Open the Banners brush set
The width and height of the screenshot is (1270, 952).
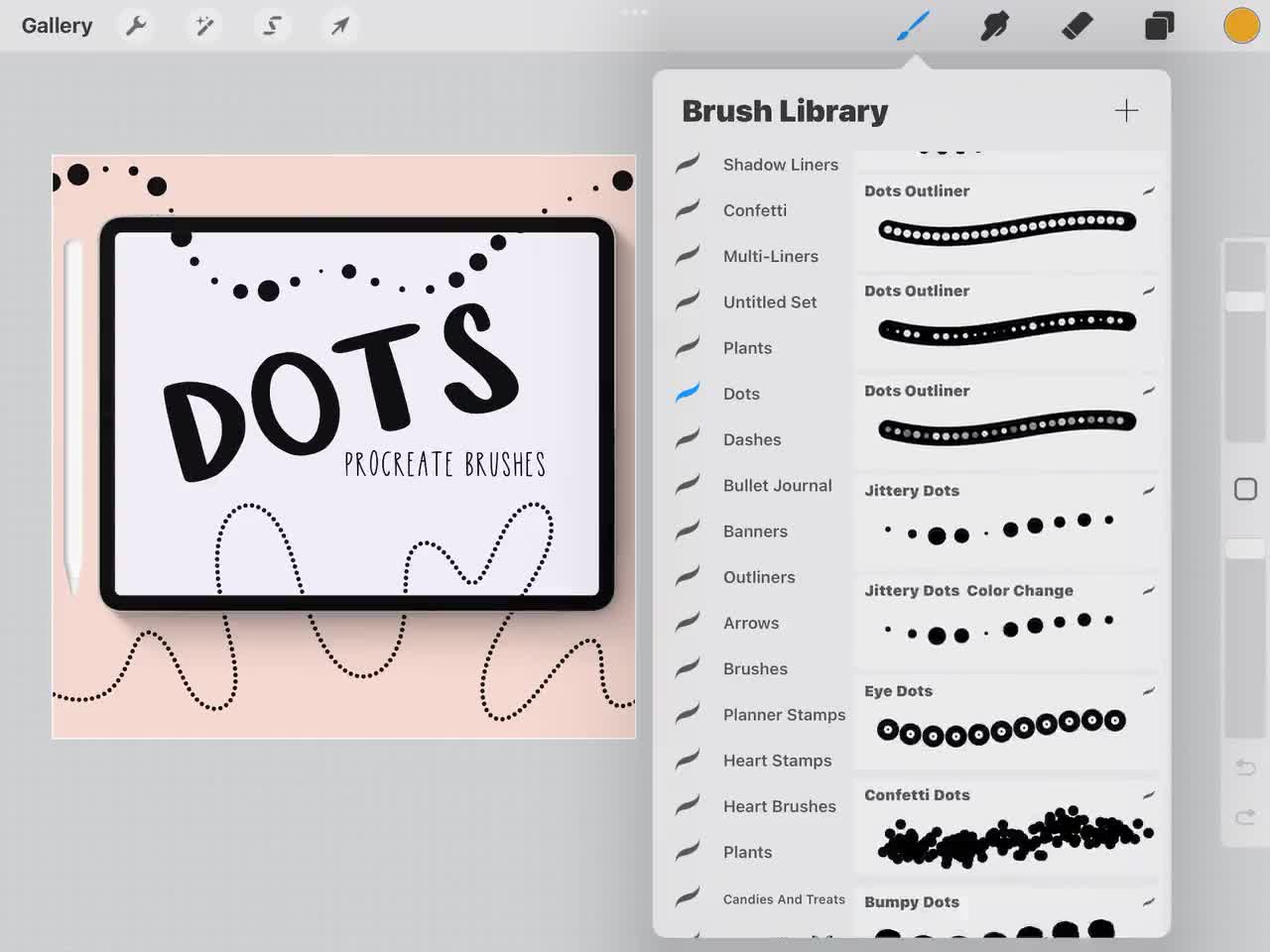click(756, 532)
